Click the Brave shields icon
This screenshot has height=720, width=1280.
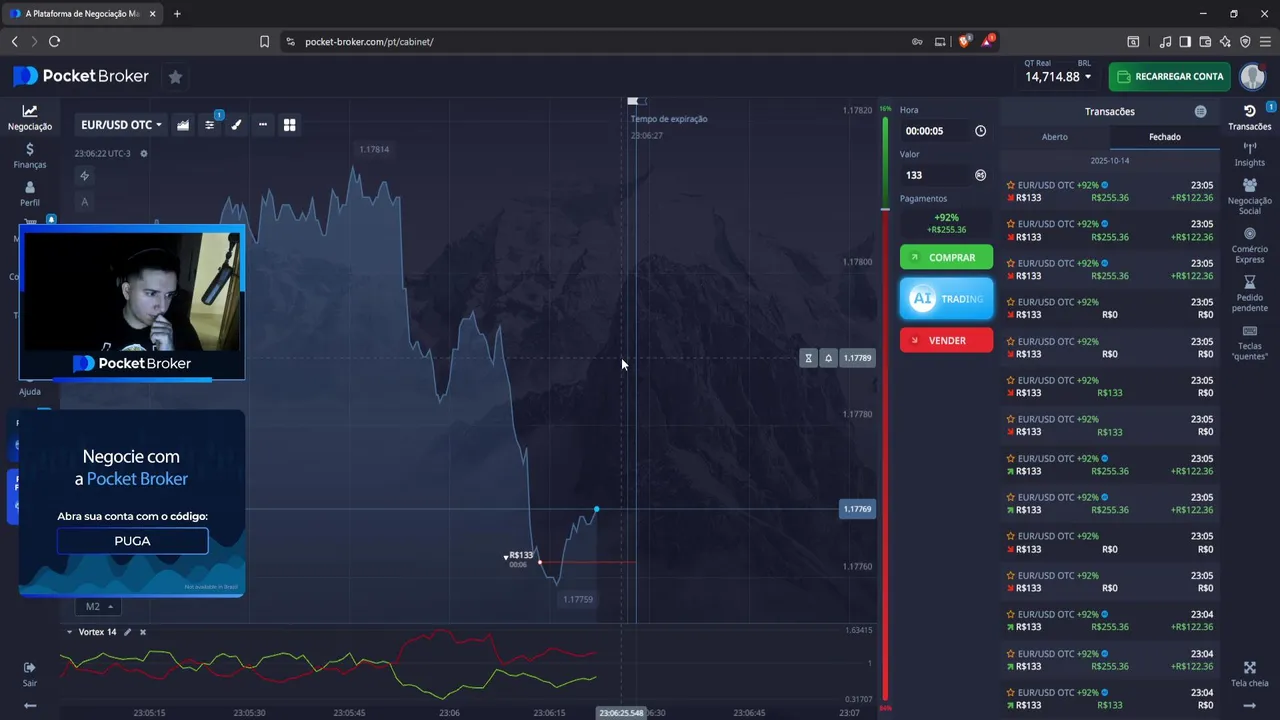965,41
